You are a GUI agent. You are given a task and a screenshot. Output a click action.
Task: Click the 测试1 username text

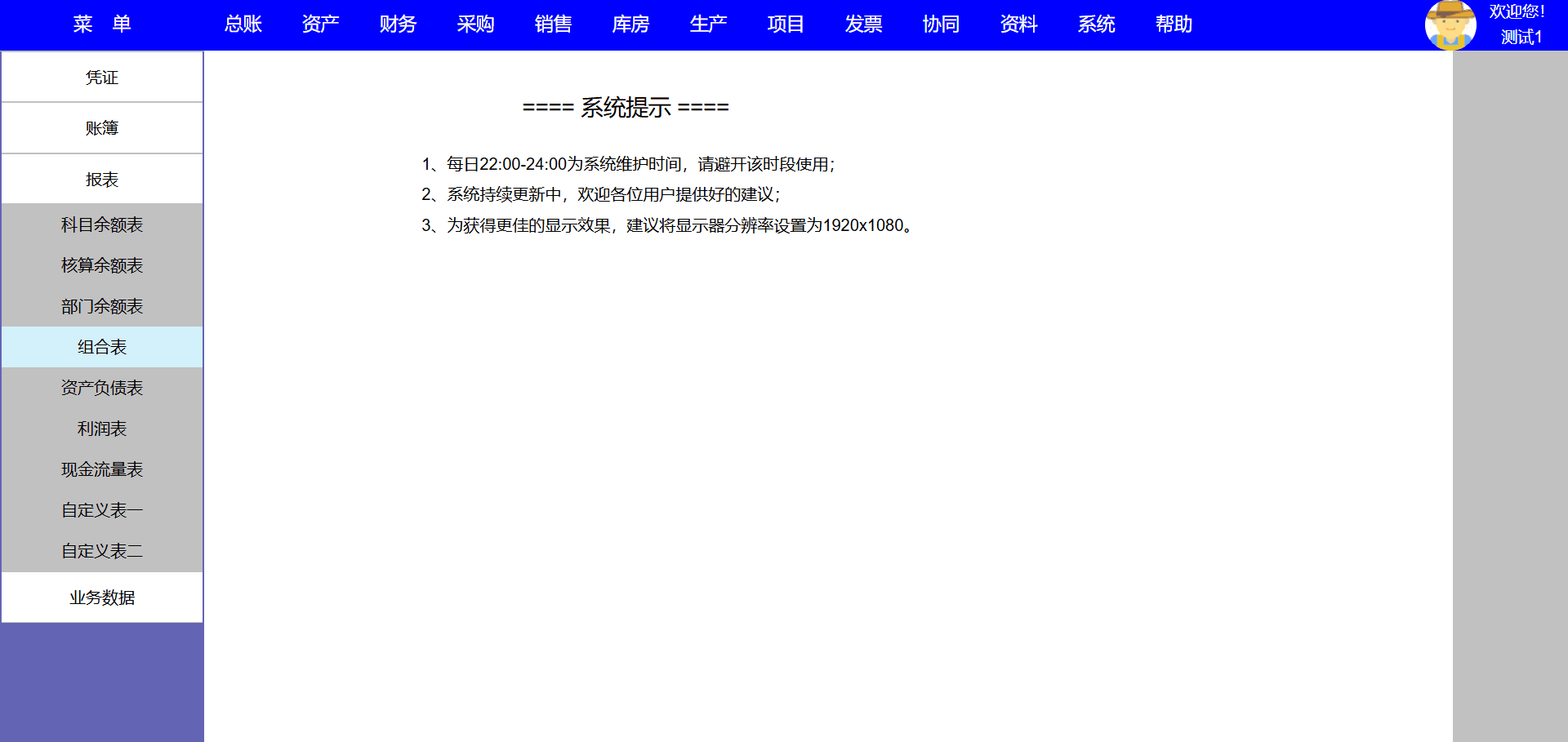[x=1521, y=38]
